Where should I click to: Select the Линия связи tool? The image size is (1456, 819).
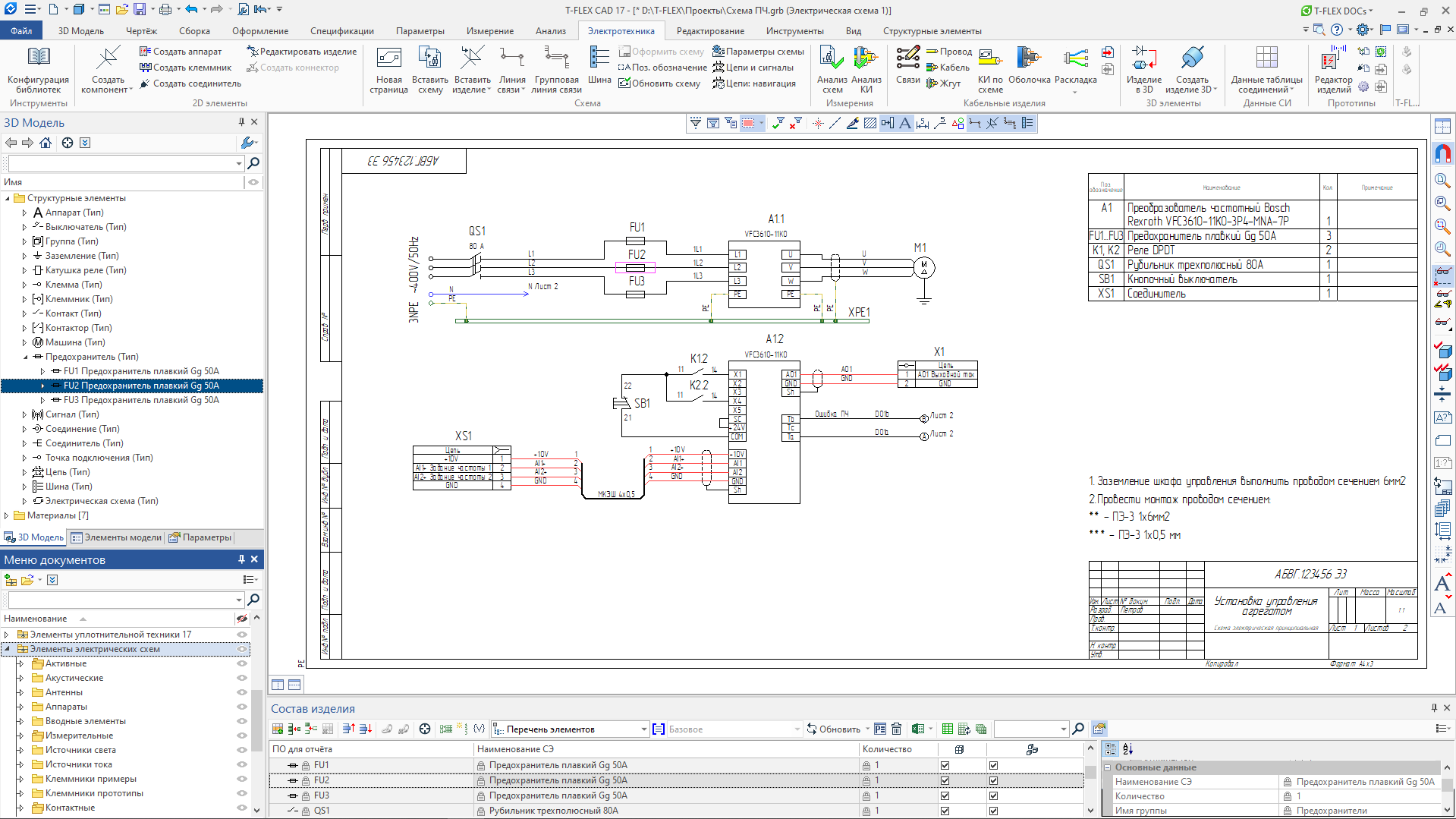(x=511, y=68)
